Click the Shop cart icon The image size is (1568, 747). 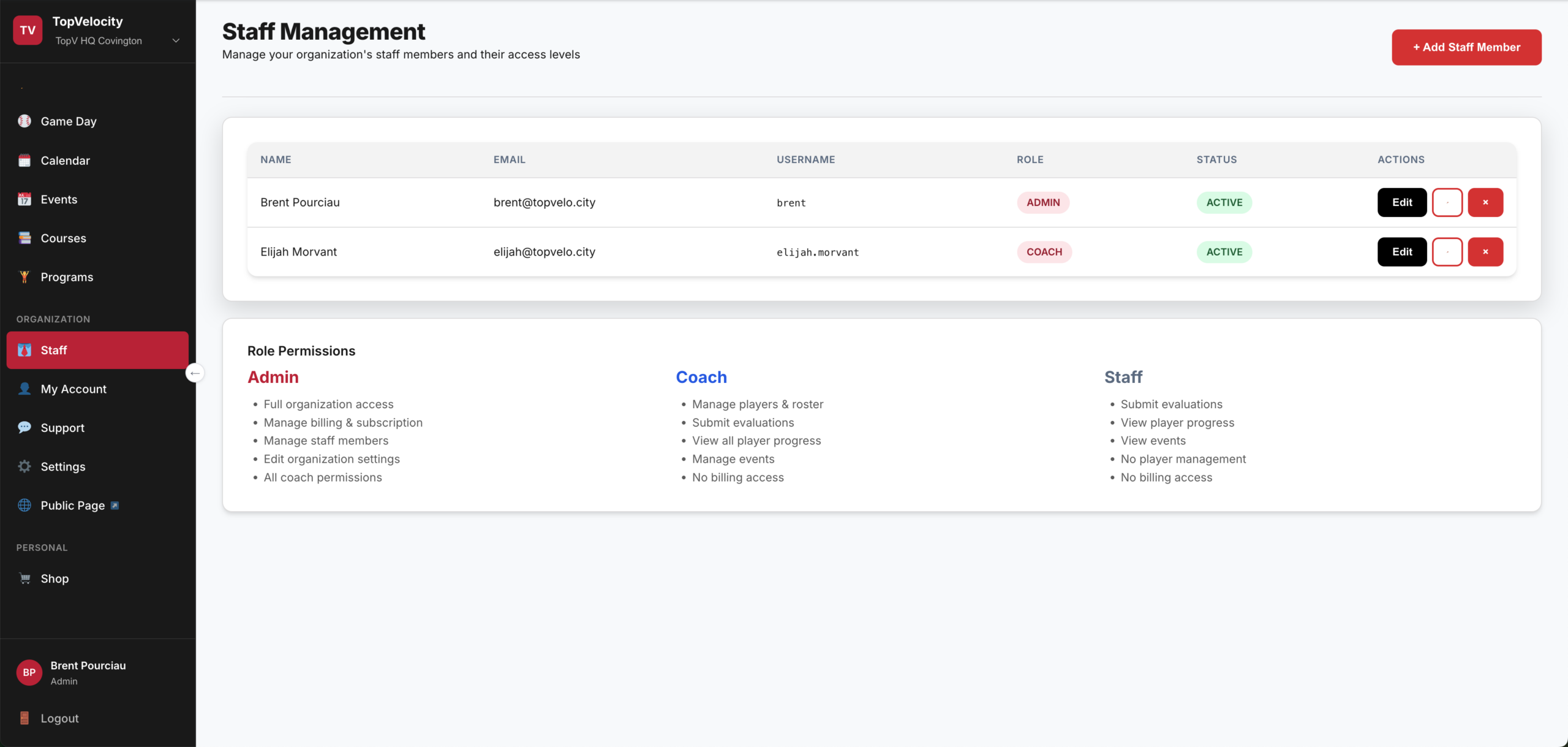coord(24,578)
